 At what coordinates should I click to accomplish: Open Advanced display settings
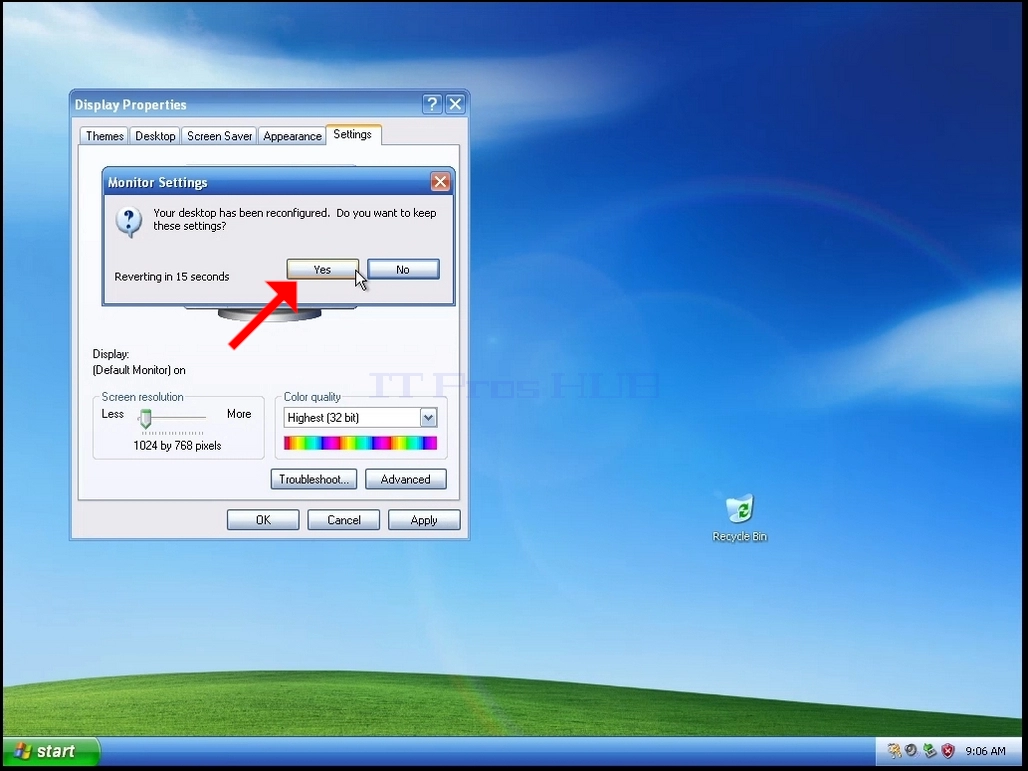[406, 479]
